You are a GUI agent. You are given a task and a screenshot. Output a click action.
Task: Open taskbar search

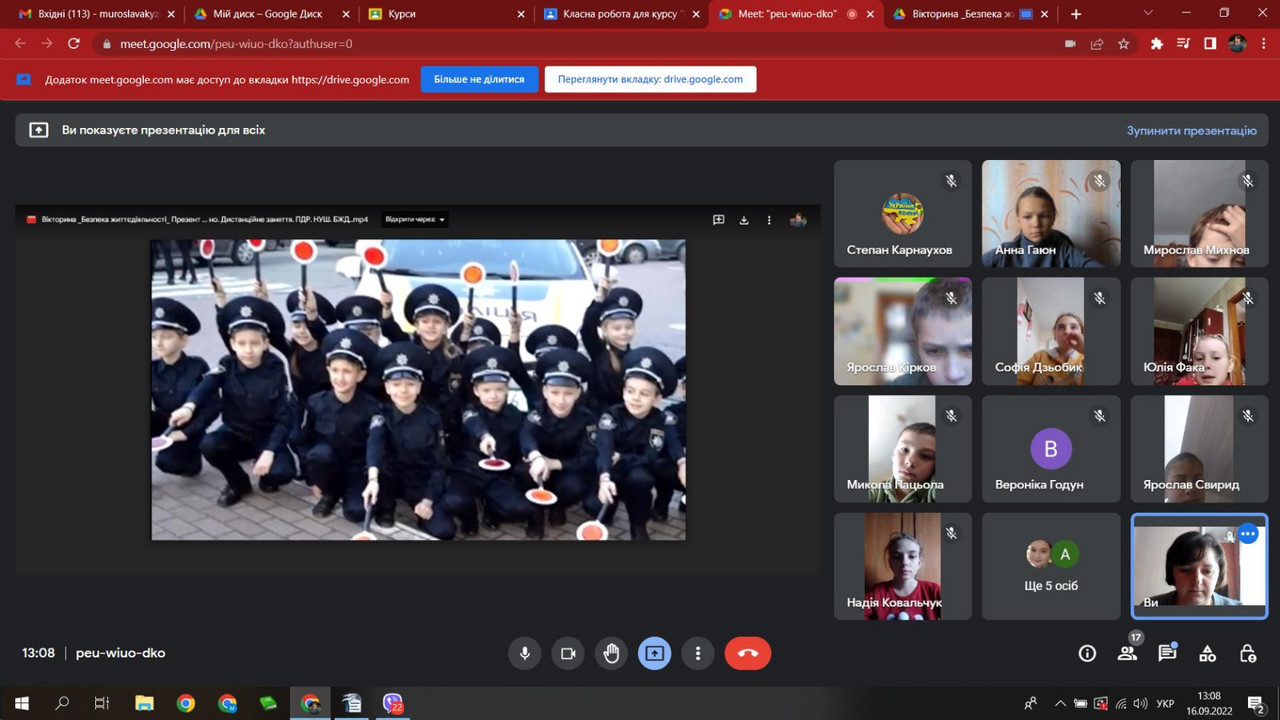point(62,704)
